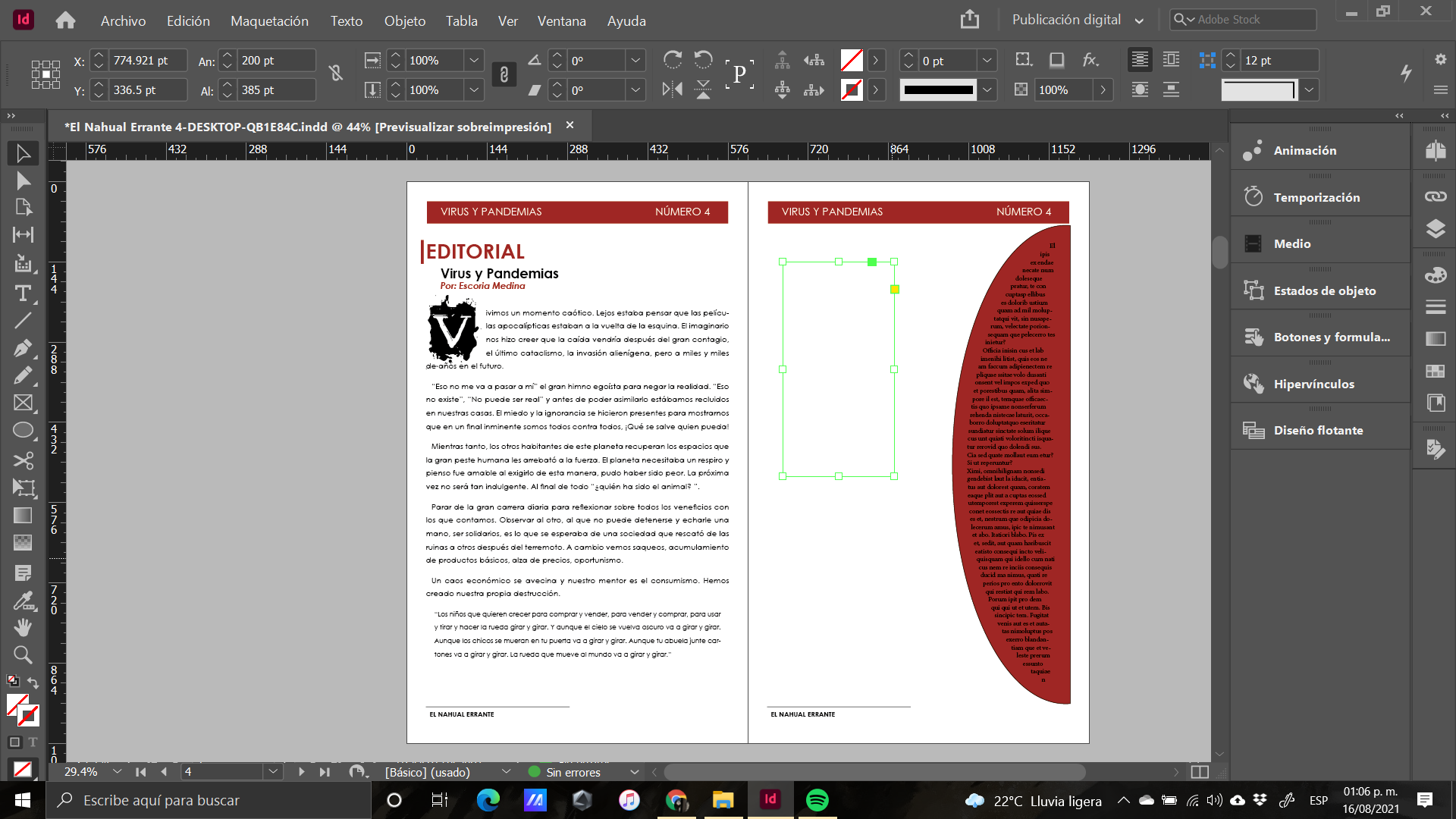Select the Hand tool
Screen dimensions: 1456x819
[23, 627]
